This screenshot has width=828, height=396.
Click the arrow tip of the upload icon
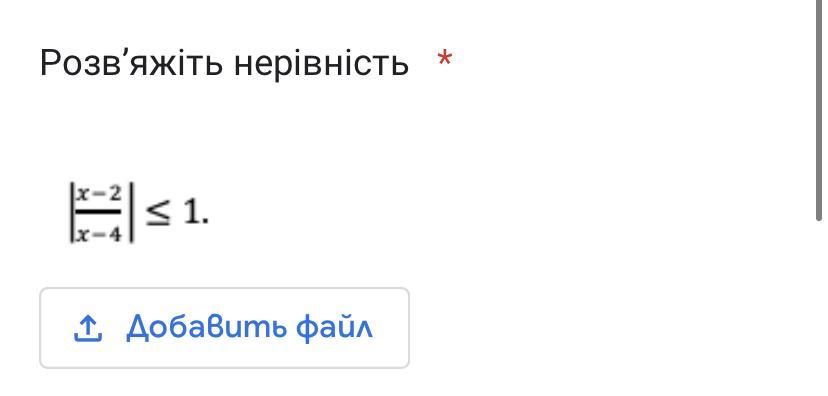point(88,319)
